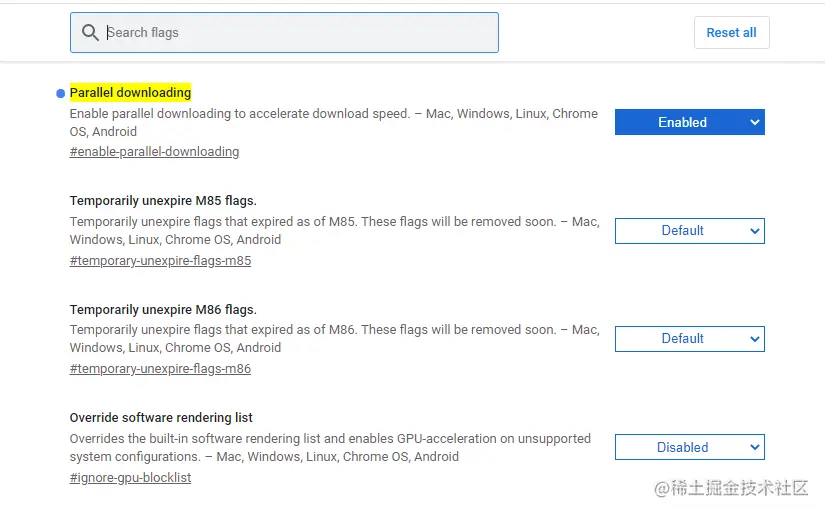This screenshot has height=514, width=825.
Task: Click the M85 flags description paragraph
Action: [333, 231]
